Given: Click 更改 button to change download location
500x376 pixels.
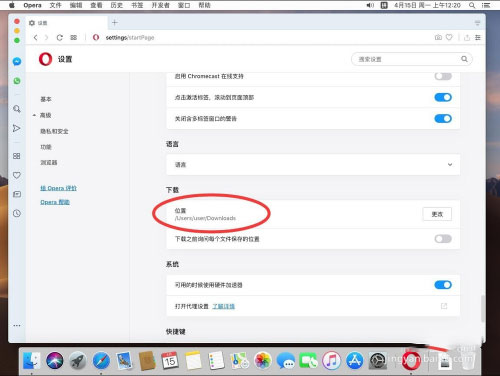Looking at the screenshot, I should pyautogui.click(x=437, y=214).
